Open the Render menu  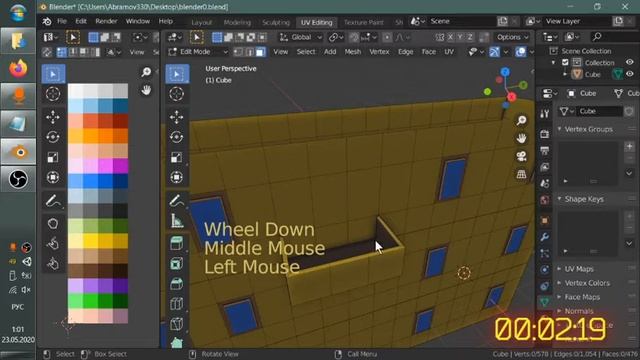pos(106,21)
